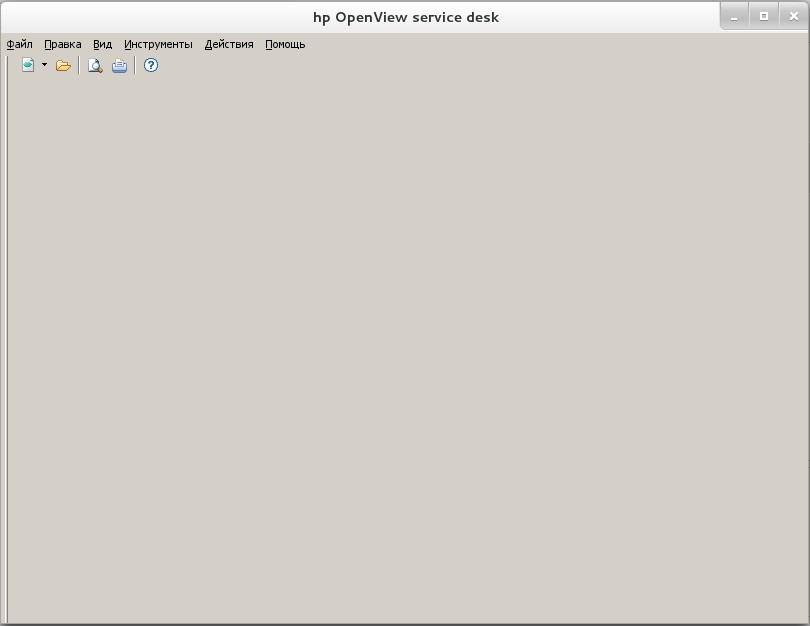The height and width of the screenshot is (626, 810).
Task: Open the Вид menu
Action: (102, 44)
